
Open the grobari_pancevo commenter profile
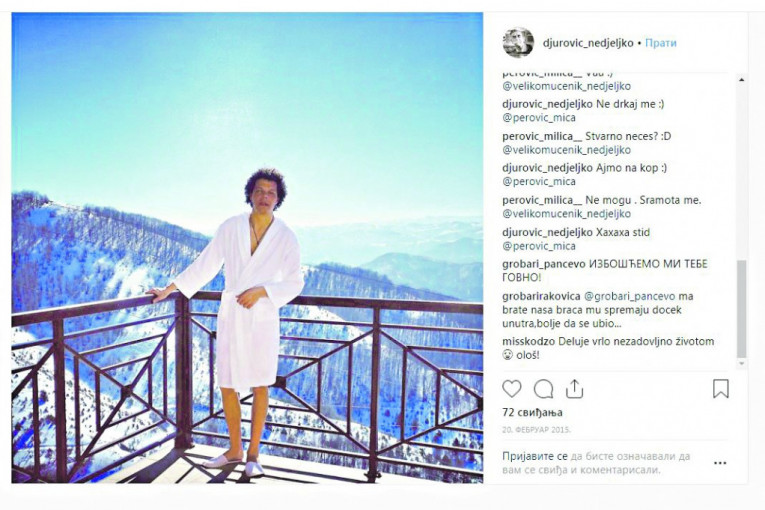coord(544,264)
